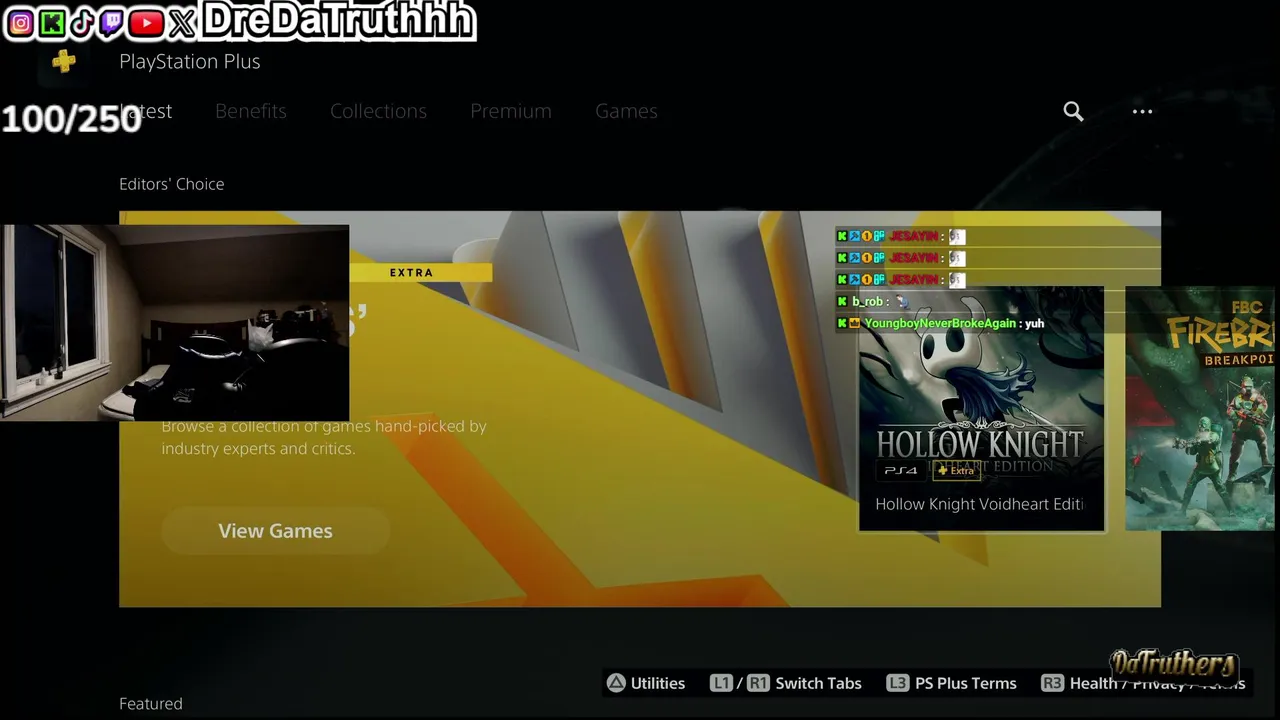Click the TikTok icon in stream overlay
The image size is (1280, 720).
[x=83, y=22]
